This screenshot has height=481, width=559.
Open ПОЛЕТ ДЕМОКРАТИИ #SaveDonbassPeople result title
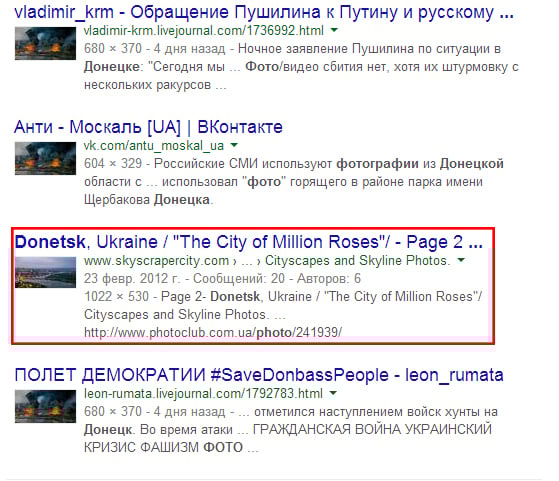(x=259, y=375)
